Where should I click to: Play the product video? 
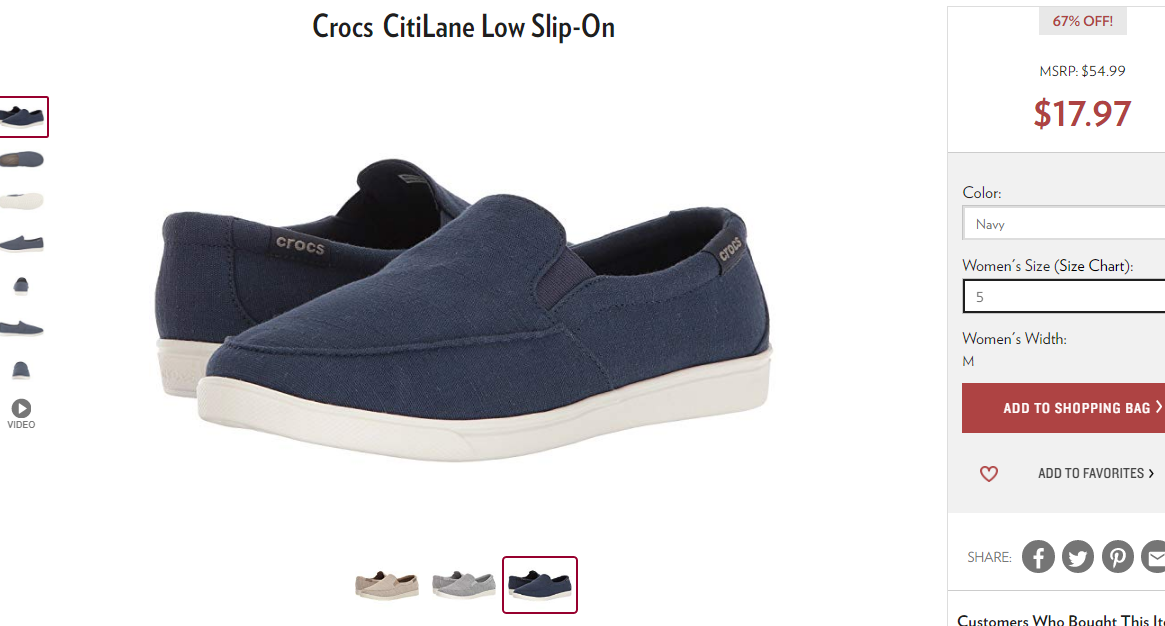(21, 414)
